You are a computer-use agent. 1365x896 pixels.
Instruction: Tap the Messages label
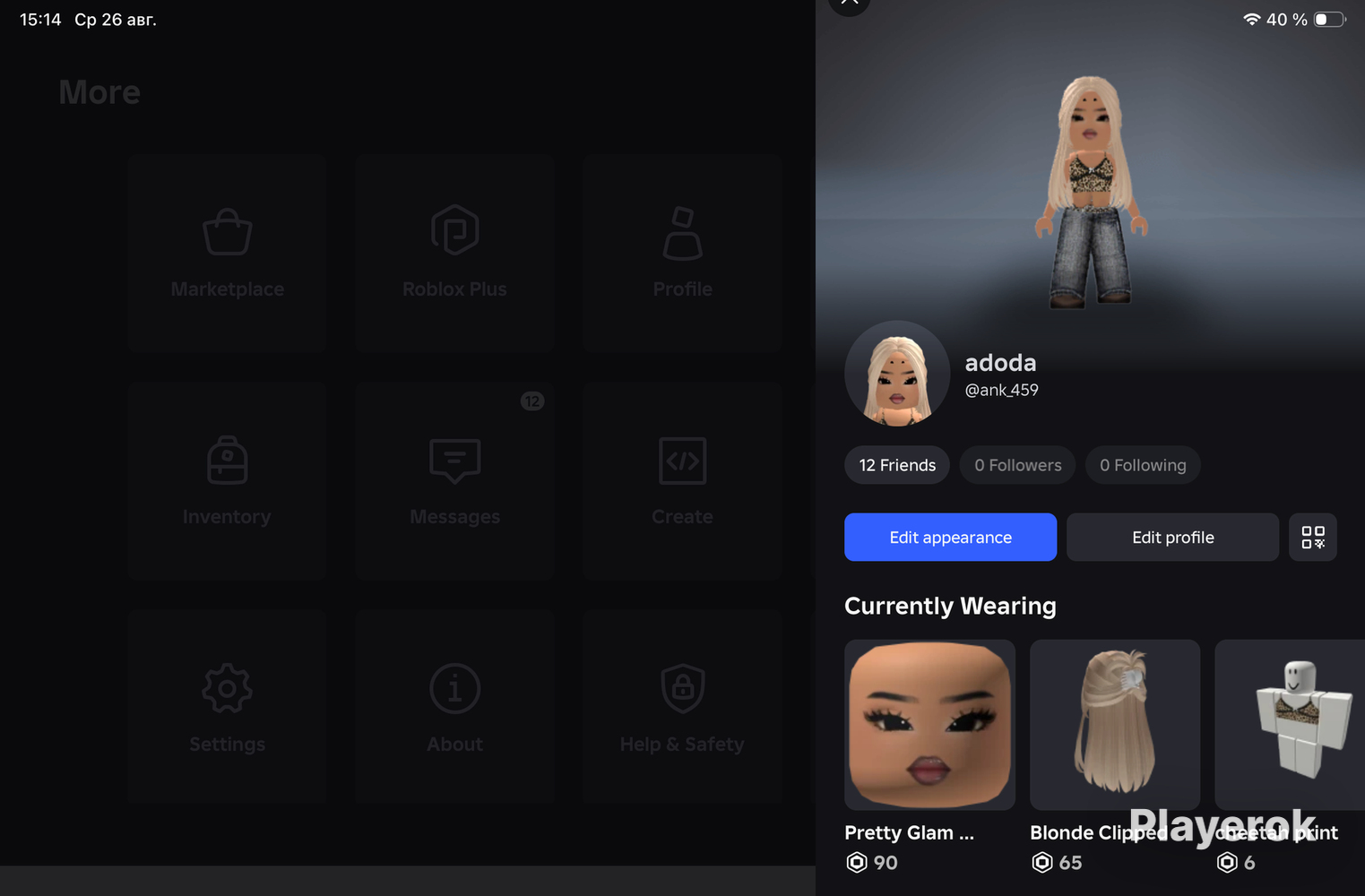click(x=455, y=517)
